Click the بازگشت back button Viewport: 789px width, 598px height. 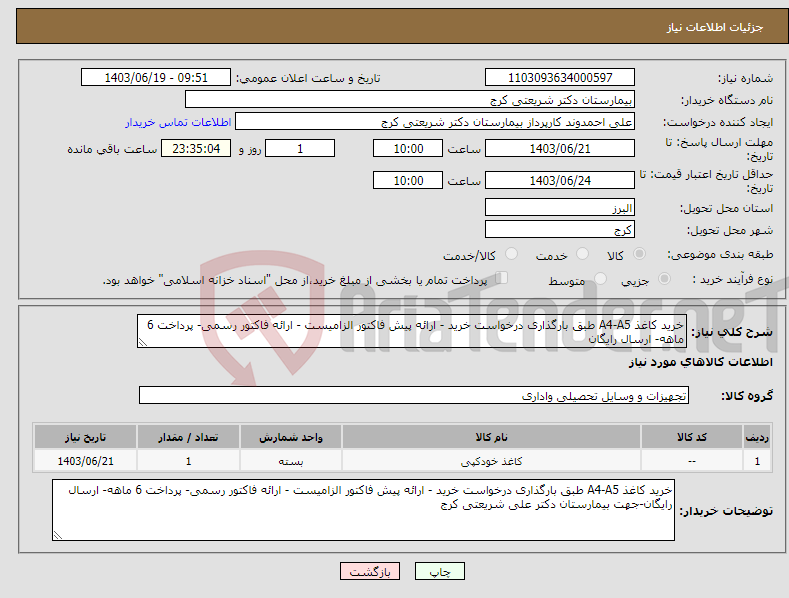point(370,571)
